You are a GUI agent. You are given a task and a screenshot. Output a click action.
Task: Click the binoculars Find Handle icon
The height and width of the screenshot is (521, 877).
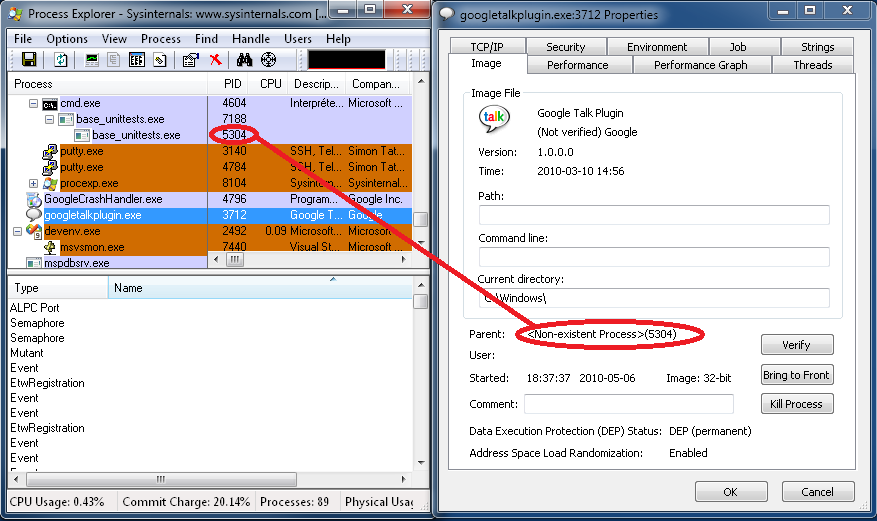click(244, 59)
